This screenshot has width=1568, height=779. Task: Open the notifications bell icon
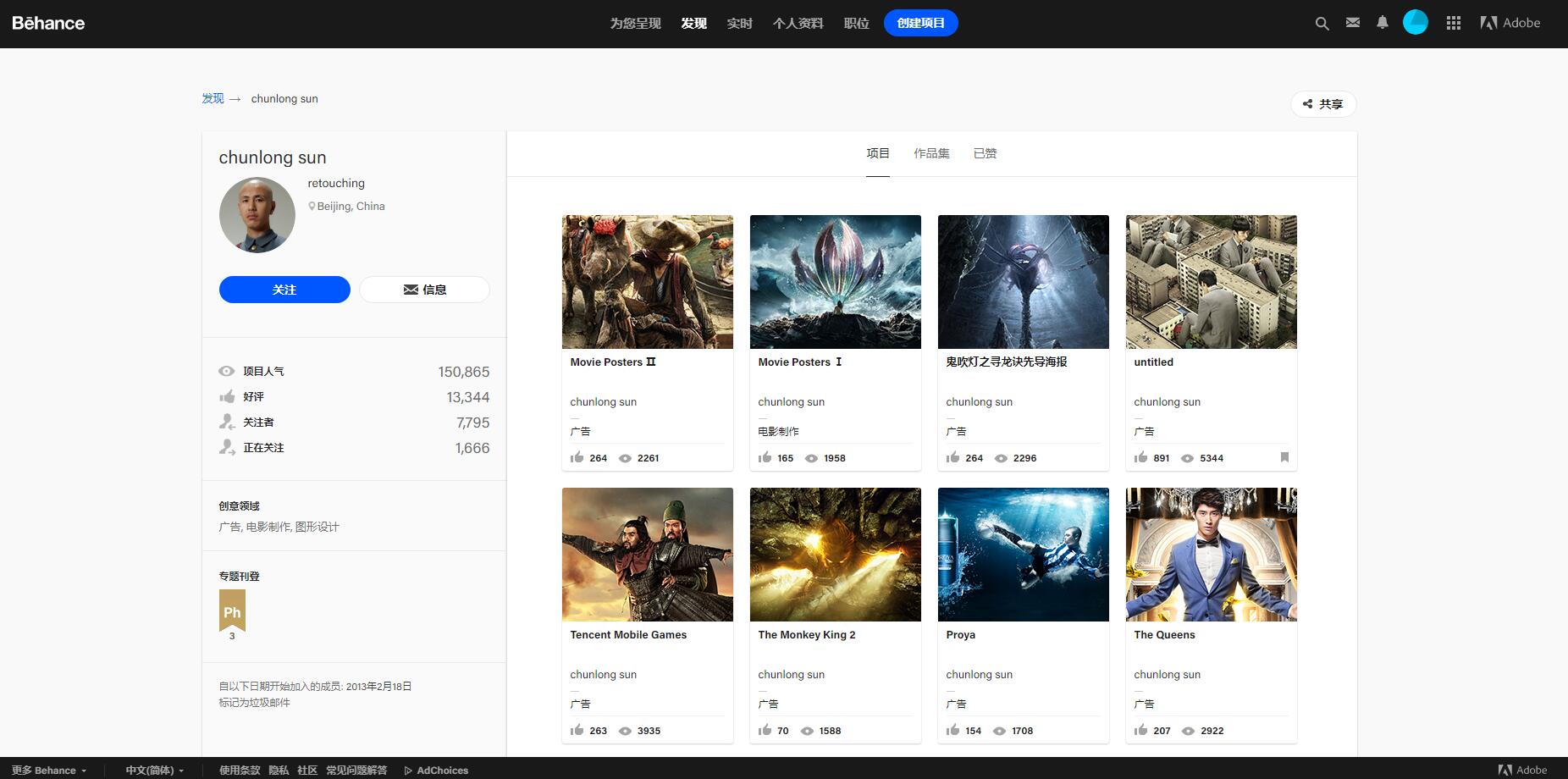(1383, 23)
